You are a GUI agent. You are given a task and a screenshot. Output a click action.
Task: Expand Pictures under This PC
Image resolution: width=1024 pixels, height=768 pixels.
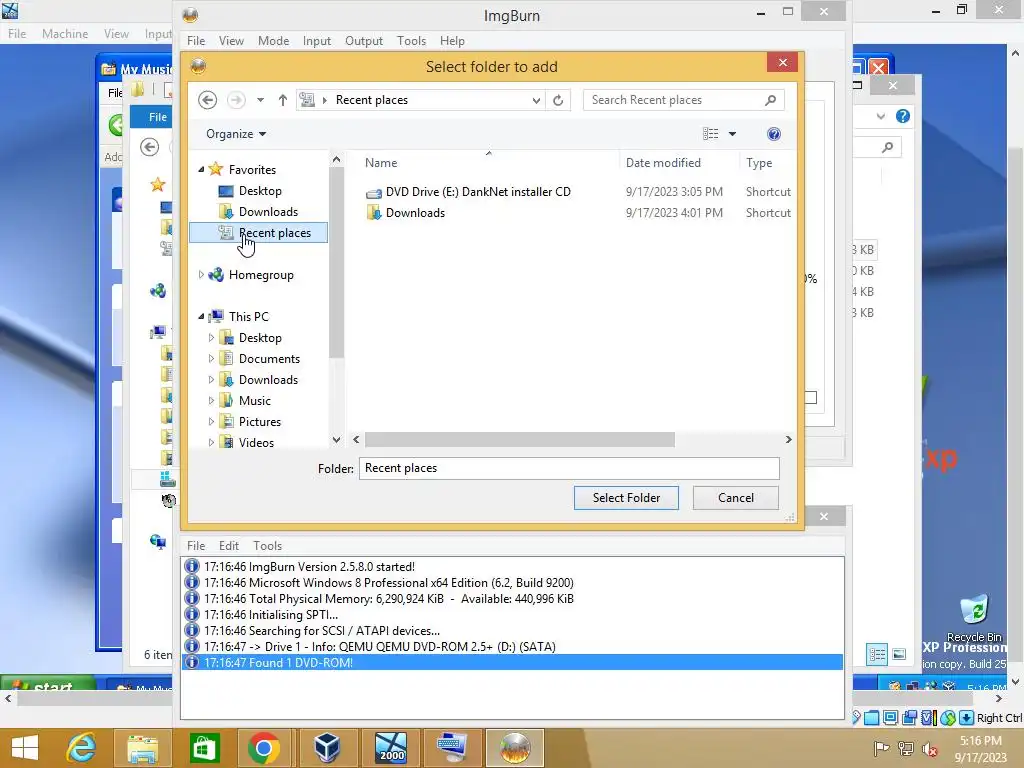pyautogui.click(x=211, y=422)
